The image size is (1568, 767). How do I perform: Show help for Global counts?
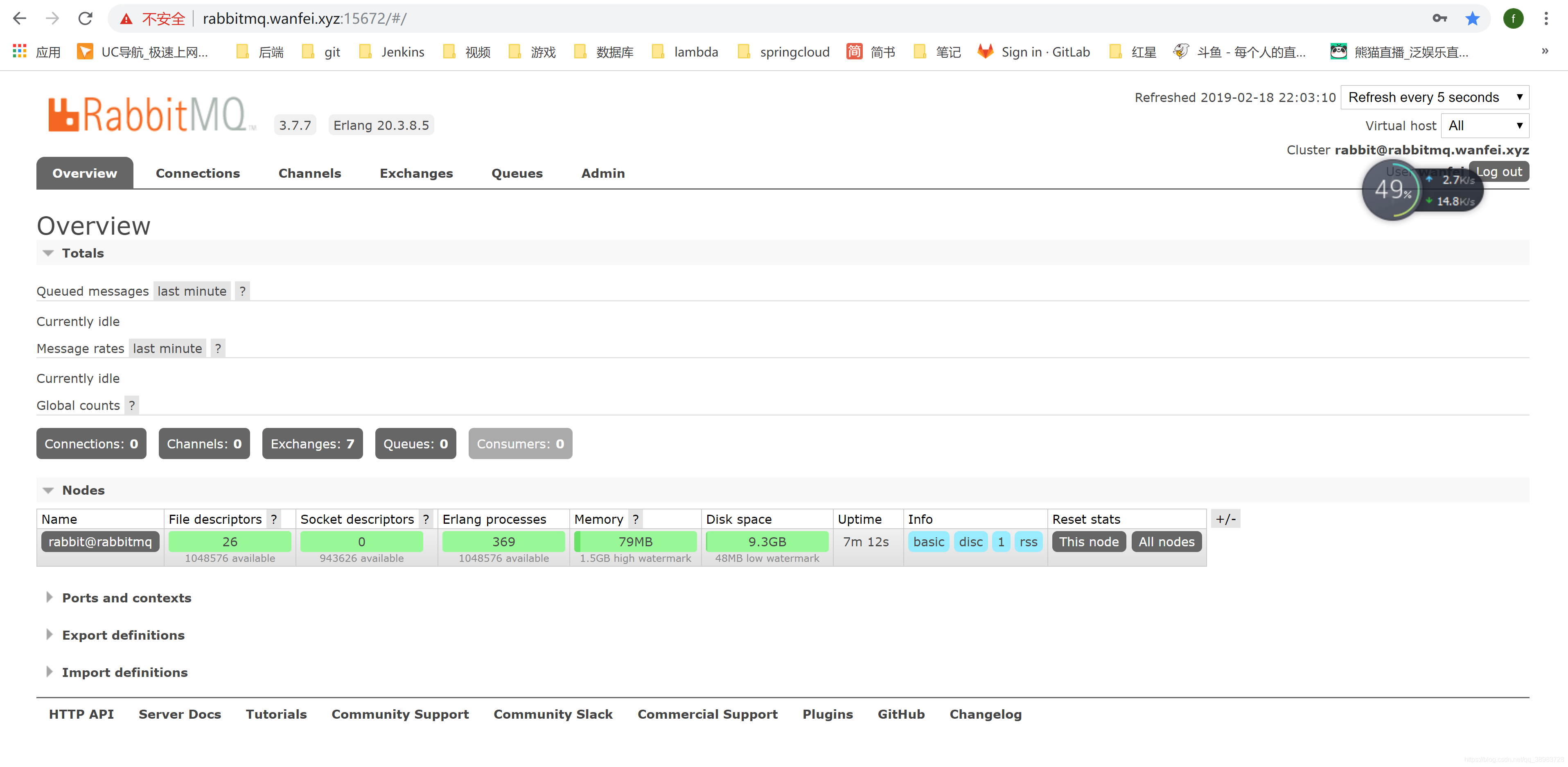pos(131,405)
